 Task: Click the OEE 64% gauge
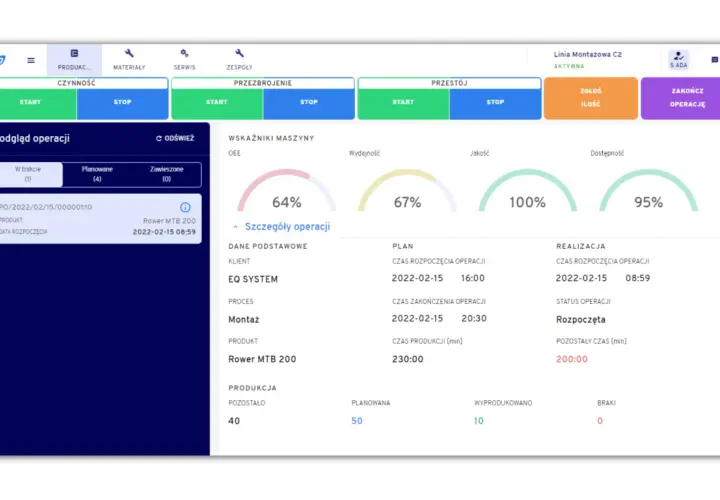[287, 191]
